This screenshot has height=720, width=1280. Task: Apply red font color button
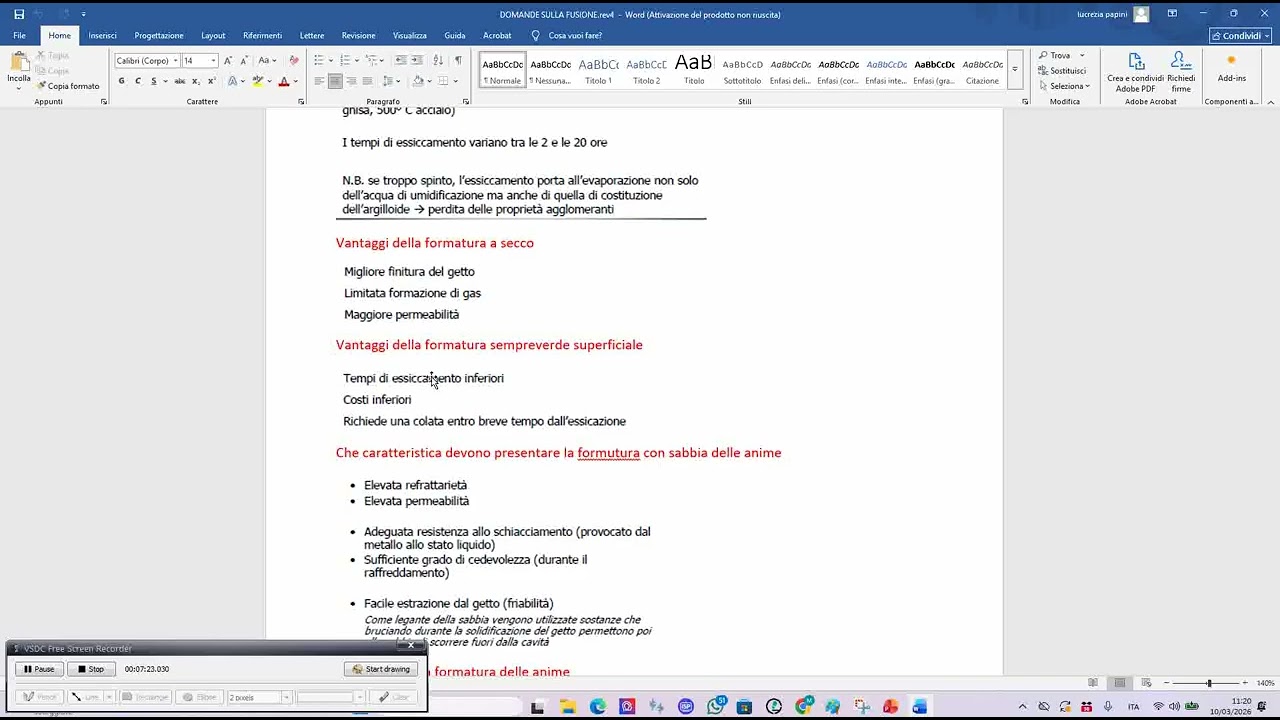(x=283, y=81)
